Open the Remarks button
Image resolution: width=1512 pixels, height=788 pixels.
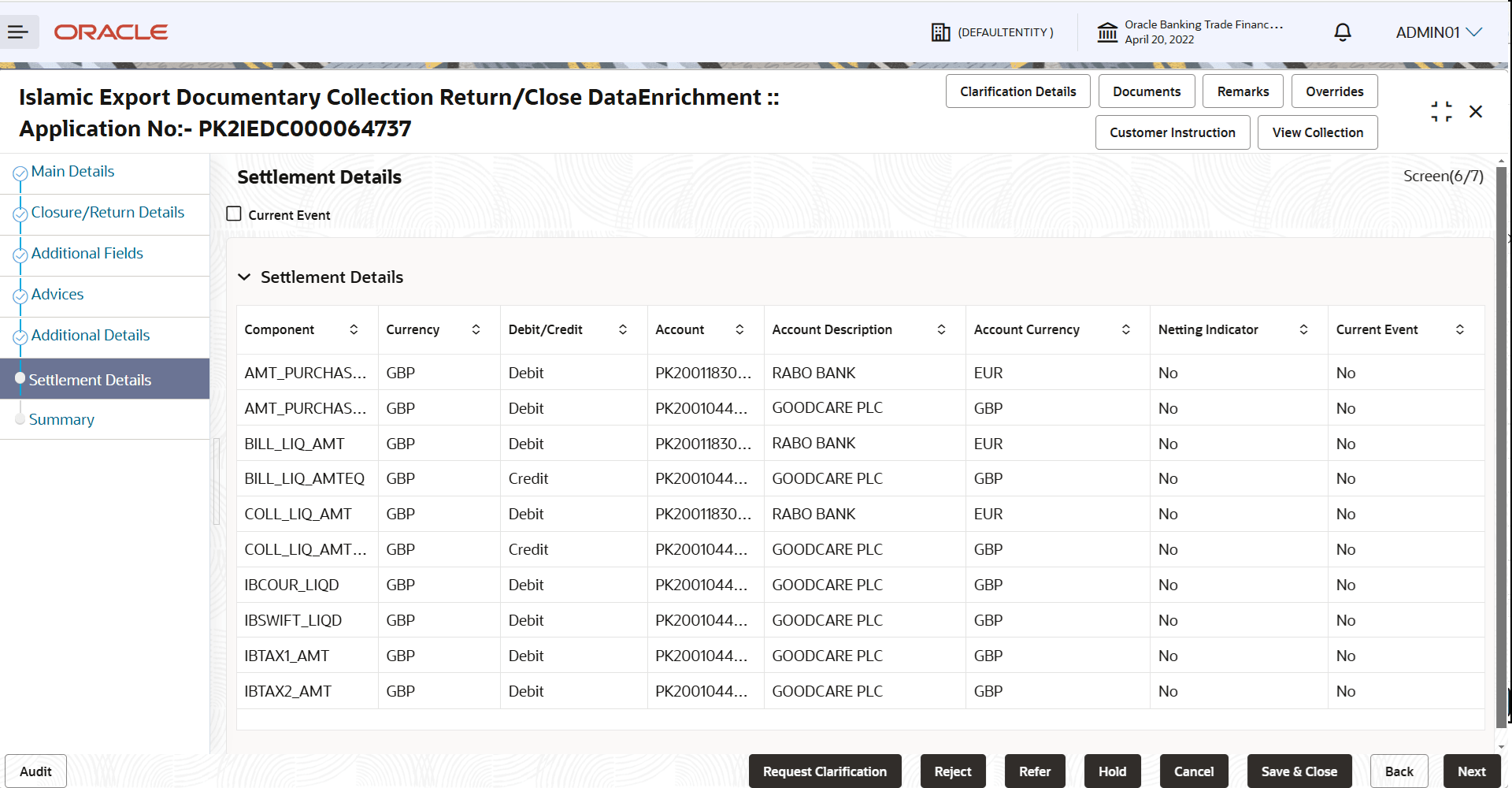click(x=1243, y=91)
